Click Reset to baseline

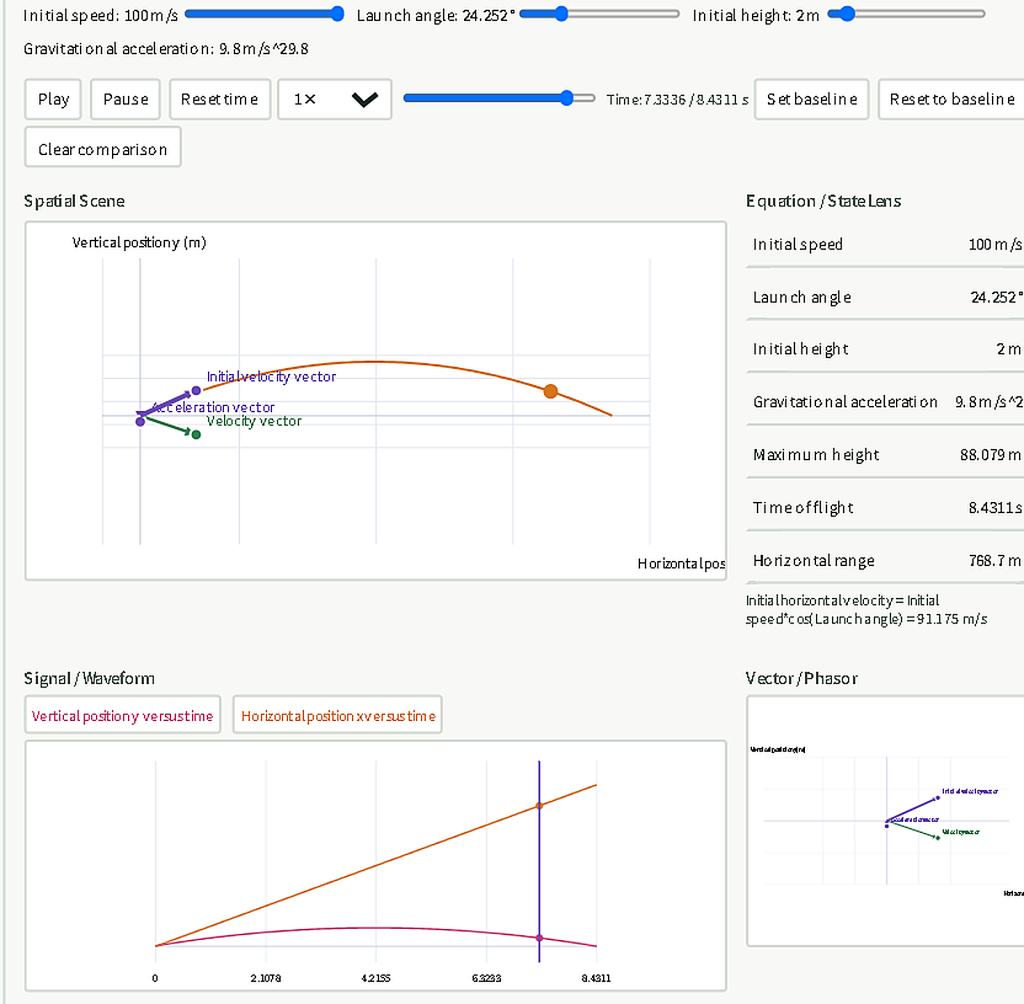click(952, 99)
